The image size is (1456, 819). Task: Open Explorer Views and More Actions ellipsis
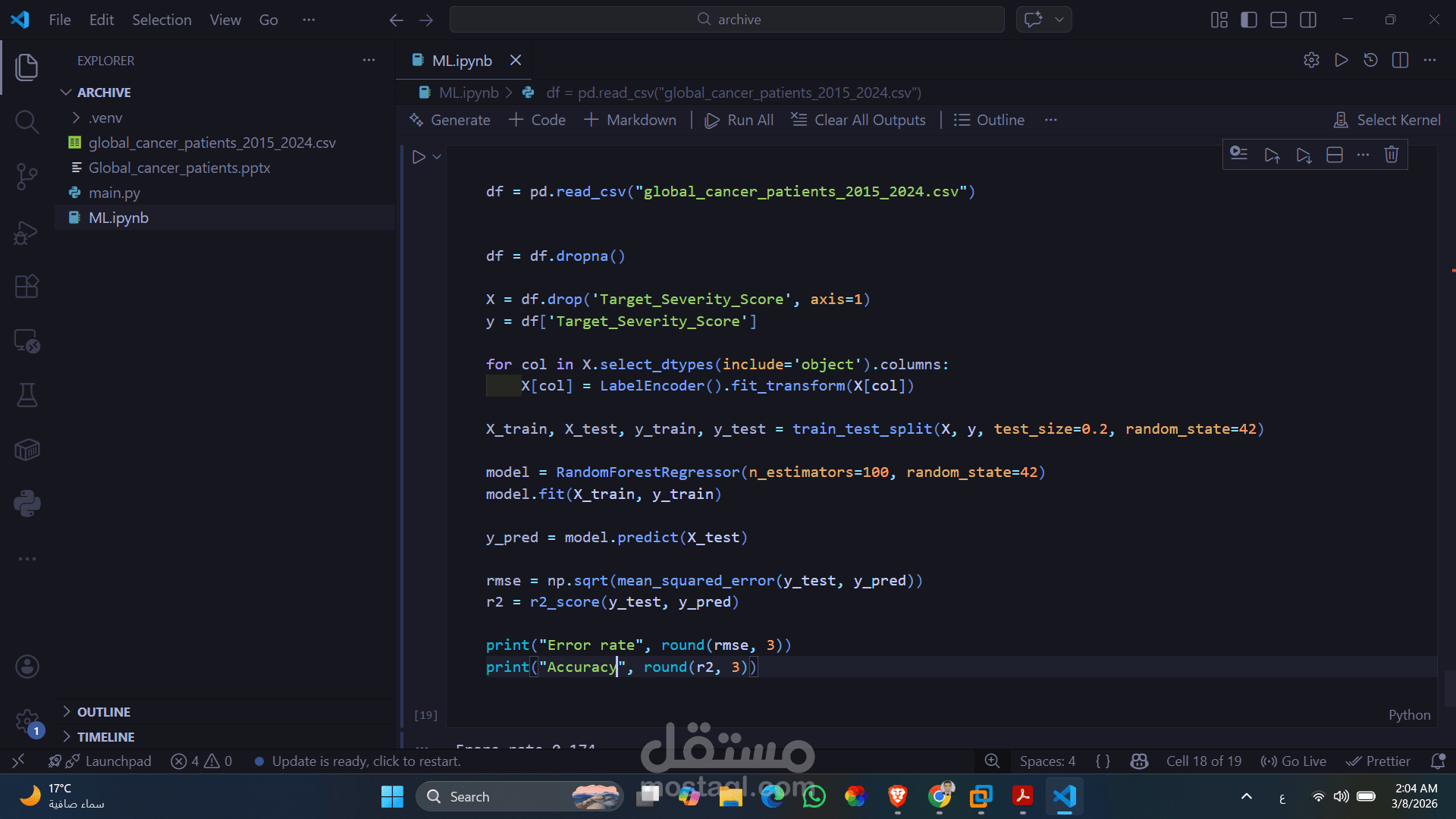[369, 60]
